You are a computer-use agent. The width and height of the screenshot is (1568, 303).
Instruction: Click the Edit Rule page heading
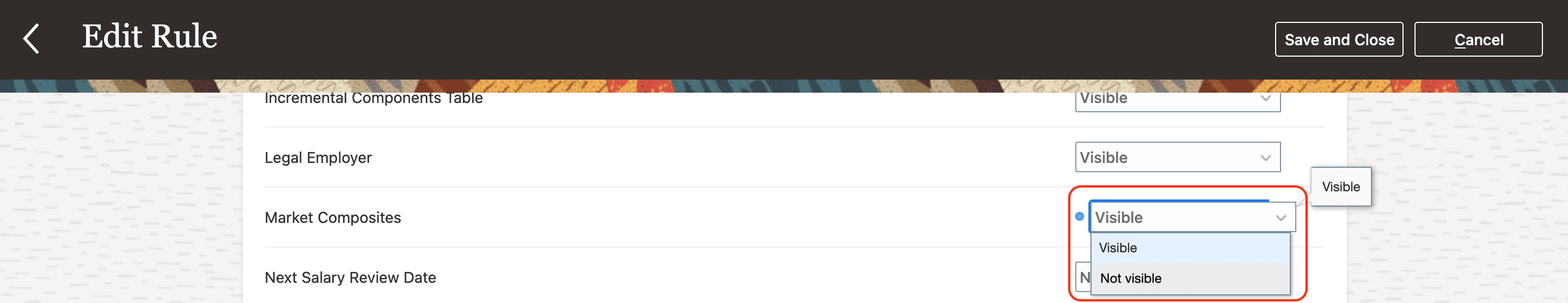(x=149, y=37)
